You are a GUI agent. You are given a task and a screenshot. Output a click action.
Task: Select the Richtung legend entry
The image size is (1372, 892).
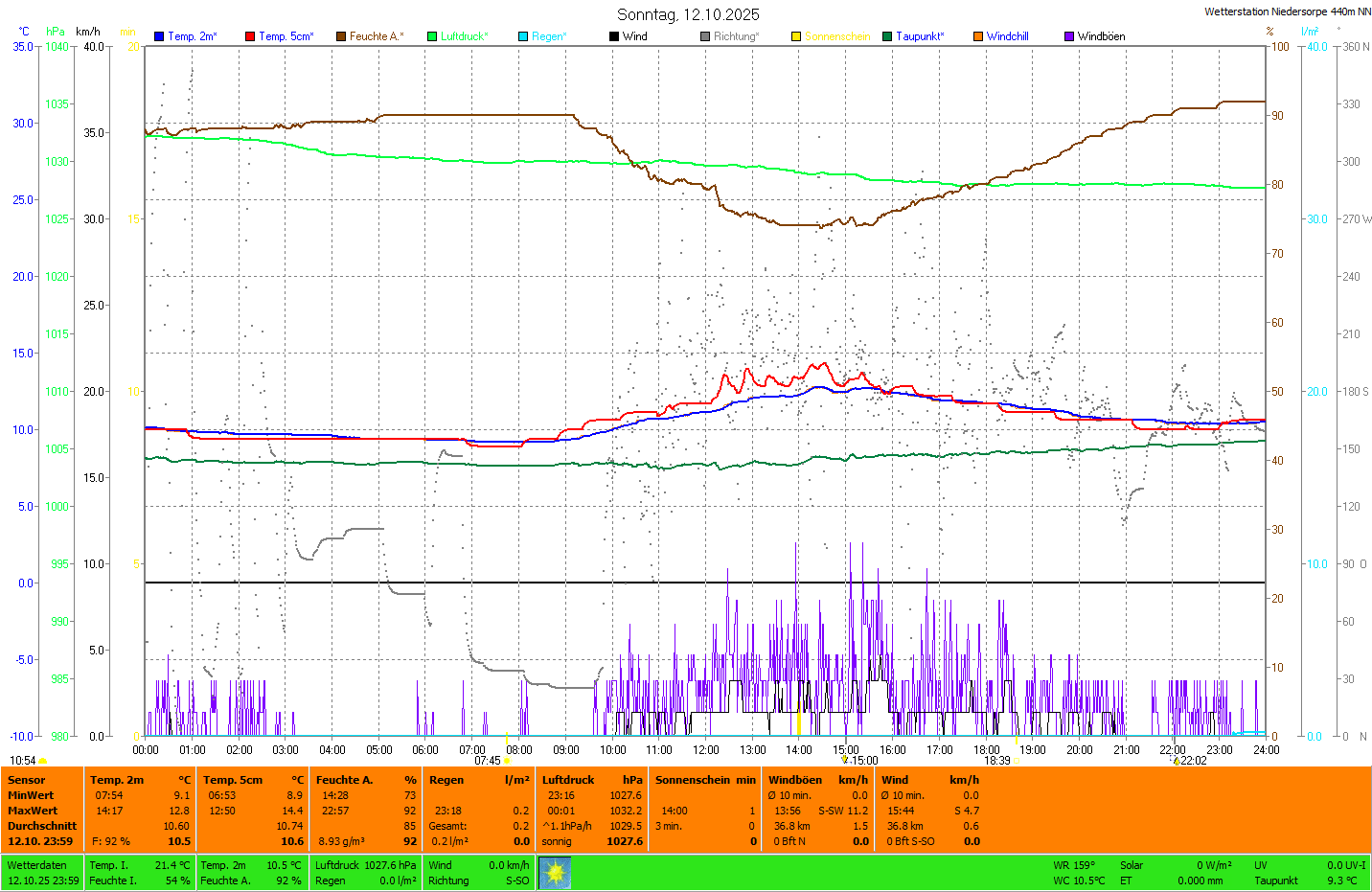pyautogui.click(x=735, y=36)
